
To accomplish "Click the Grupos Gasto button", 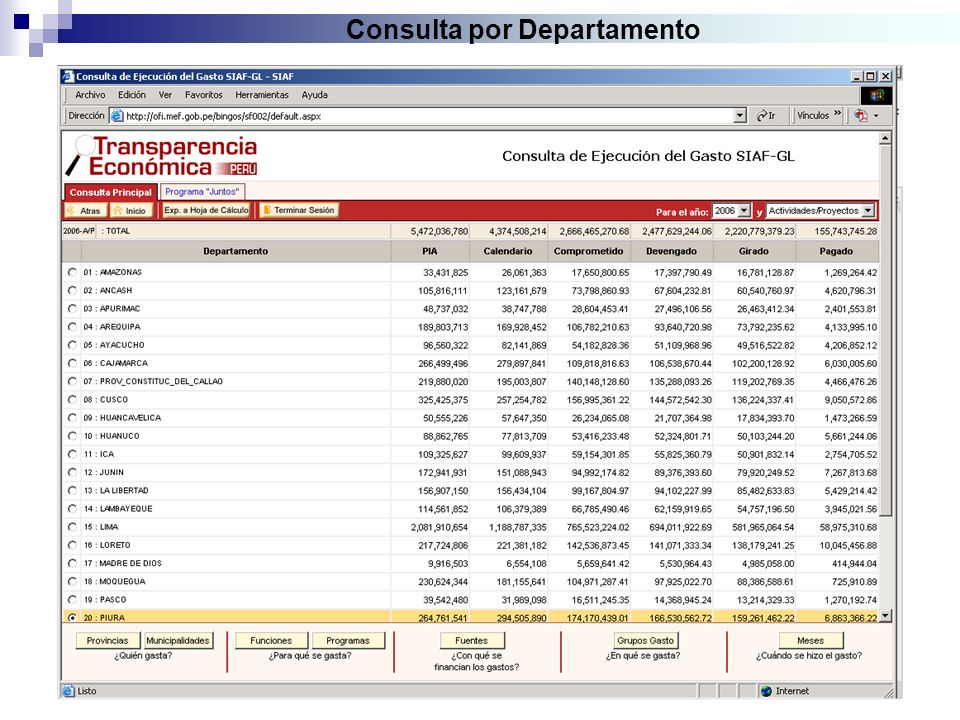I will [x=645, y=640].
